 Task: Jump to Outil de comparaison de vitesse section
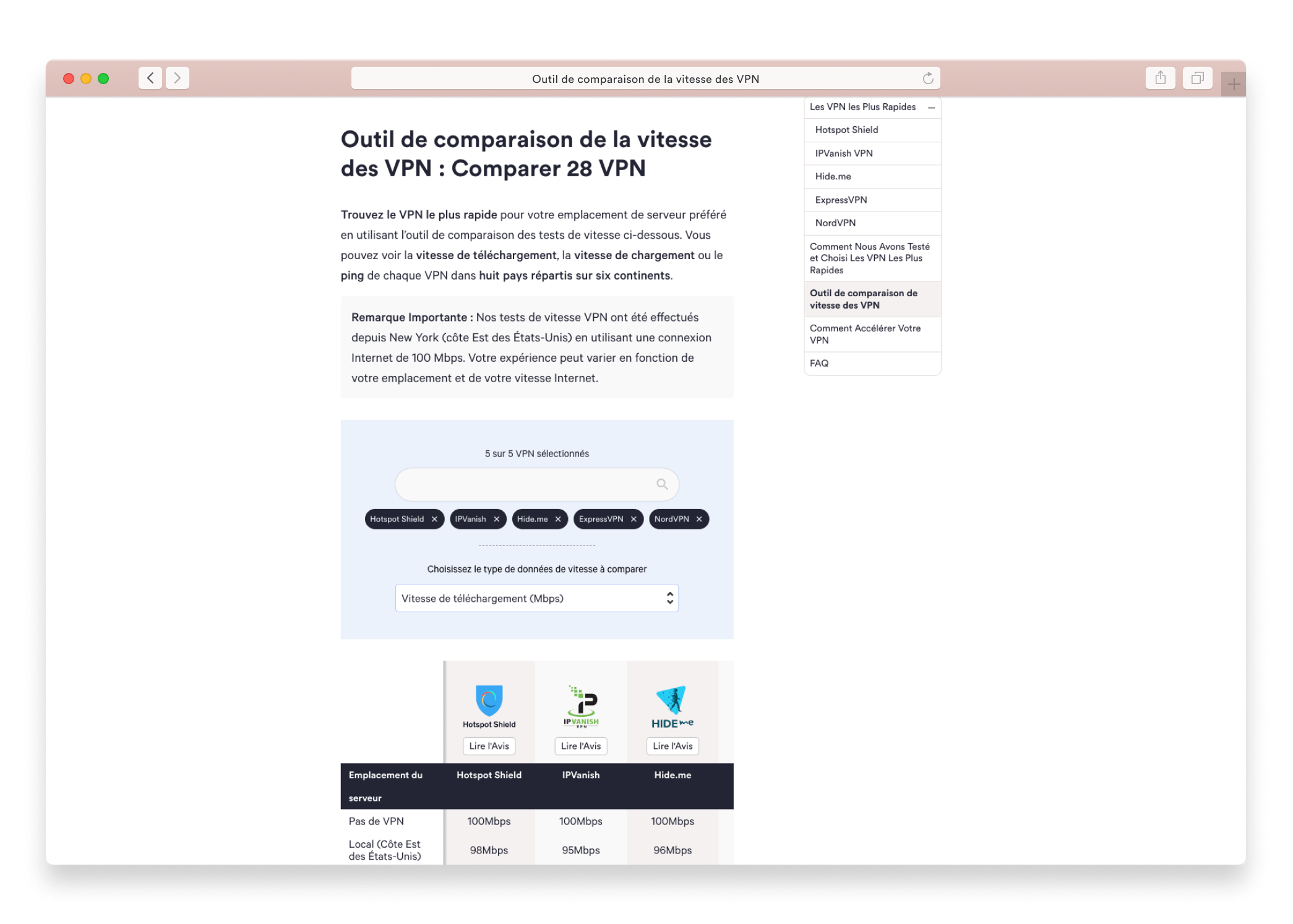pos(872,299)
